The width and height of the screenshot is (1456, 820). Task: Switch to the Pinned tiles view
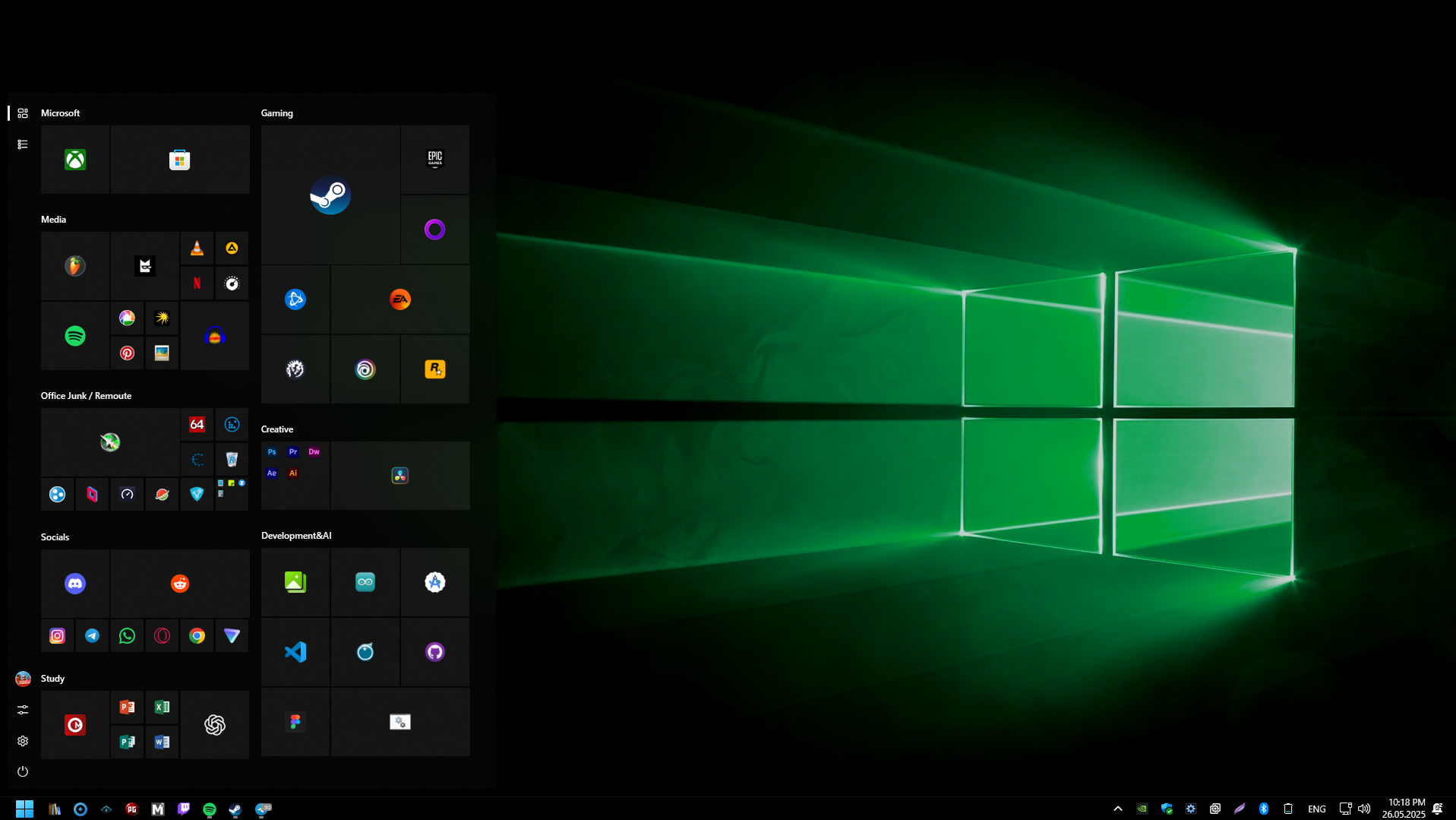(23, 113)
